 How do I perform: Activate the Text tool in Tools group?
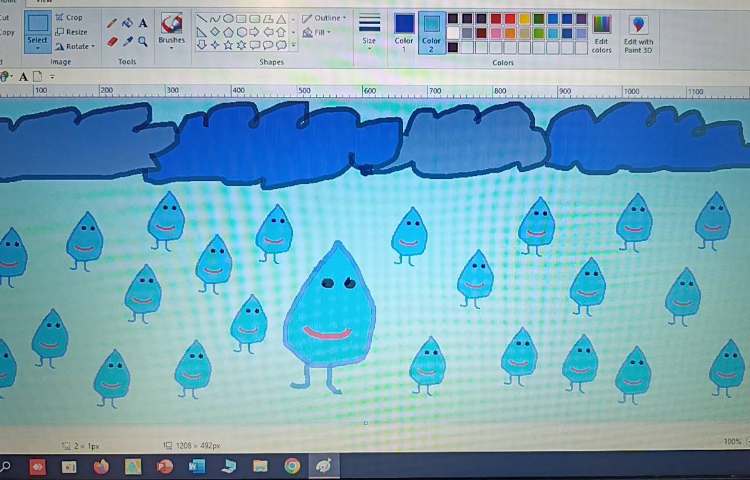coord(143,23)
